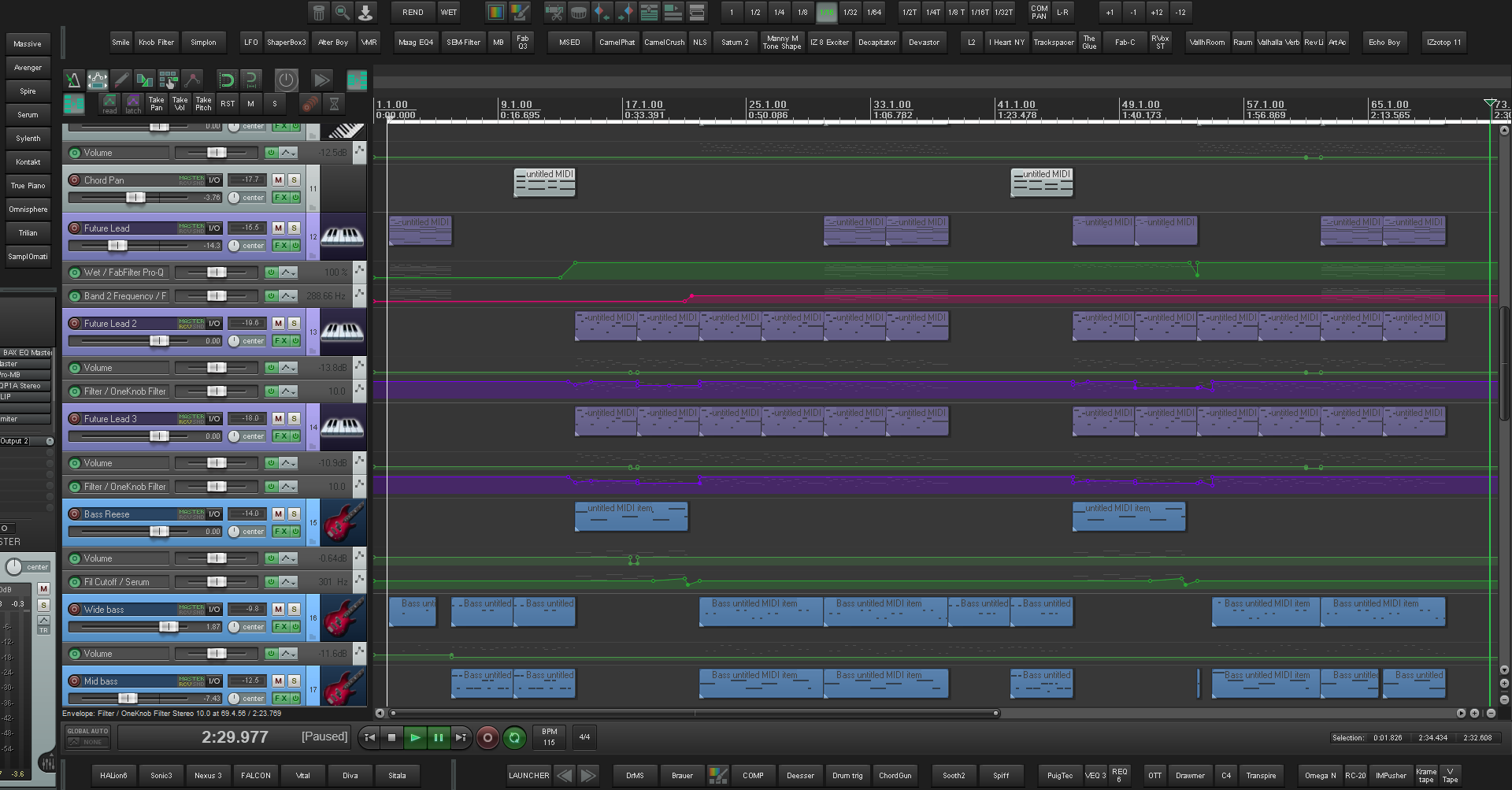Open automation mode dropdown for Wide bass Volume
Image resolution: width=1512 pixels, height=790 pixels.
pos(288,654)
